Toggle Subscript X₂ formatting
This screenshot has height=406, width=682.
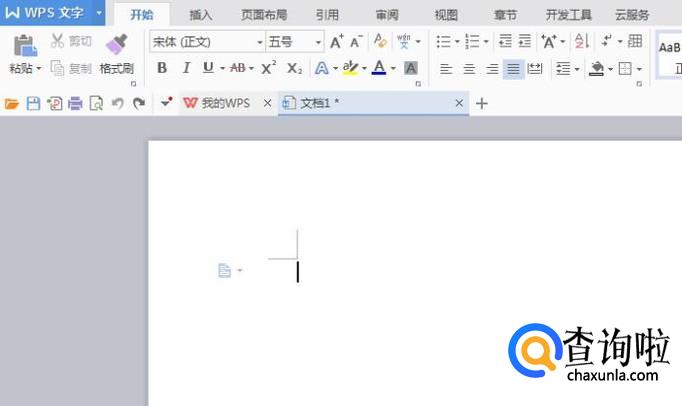coord(294,68)
